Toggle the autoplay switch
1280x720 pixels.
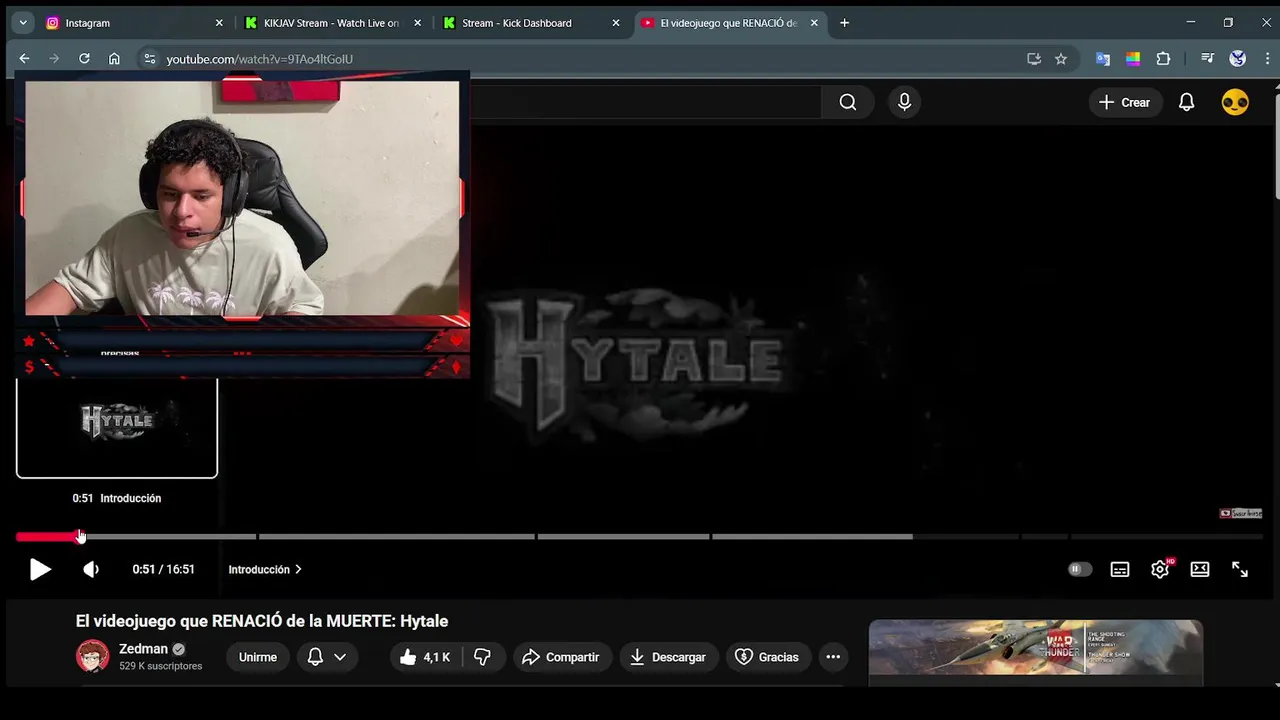coord(1079,569)
